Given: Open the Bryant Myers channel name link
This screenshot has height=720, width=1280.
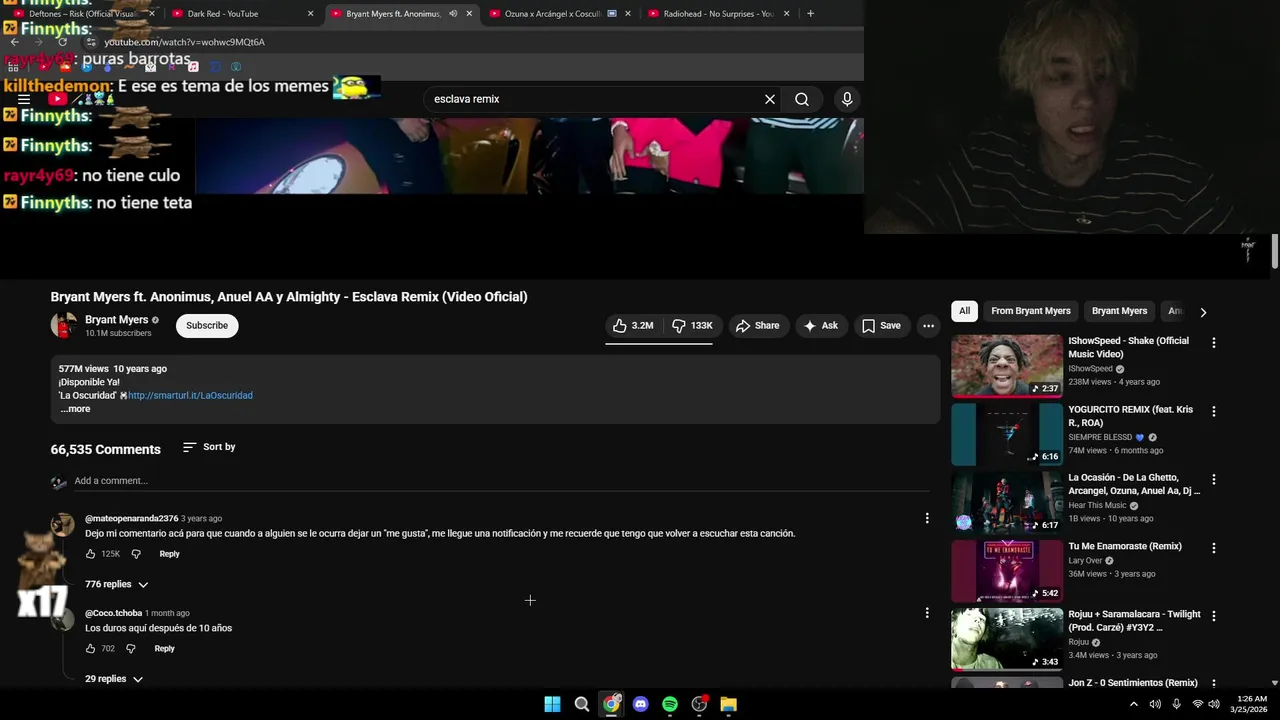Looking at the screenshot, I should [x=116, y=320].
